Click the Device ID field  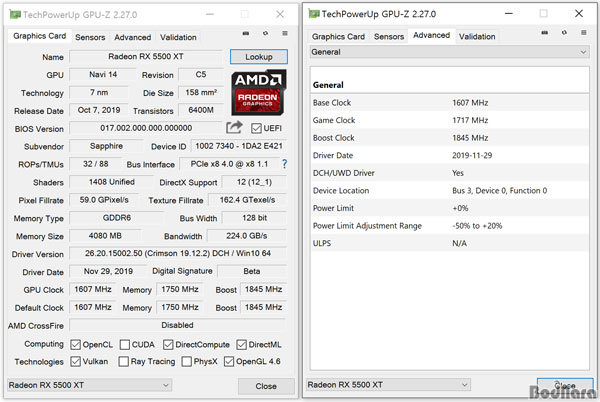point(238,146)
